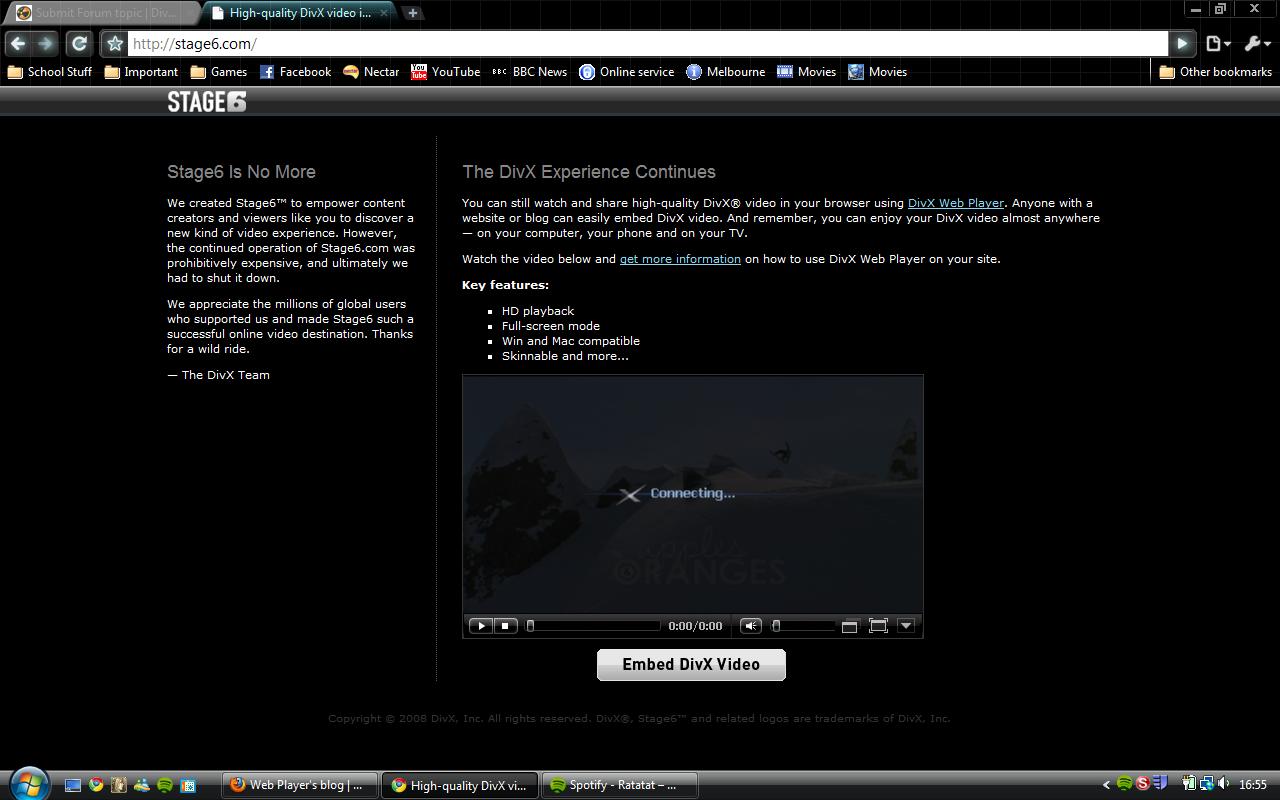Switch to Spotify - Ratatat taskbar window
This screenshot has height=800, width=1280.
tap(618, 785)
